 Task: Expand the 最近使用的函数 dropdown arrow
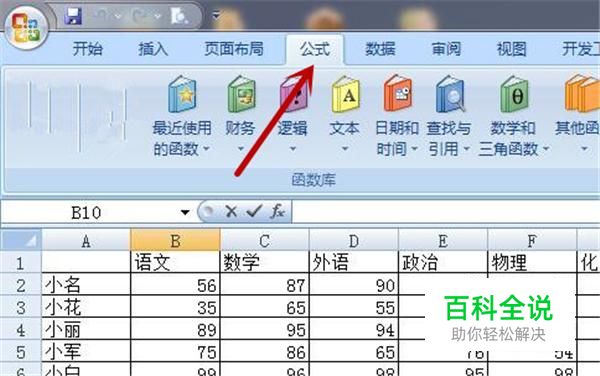click(x=206, y=148)
